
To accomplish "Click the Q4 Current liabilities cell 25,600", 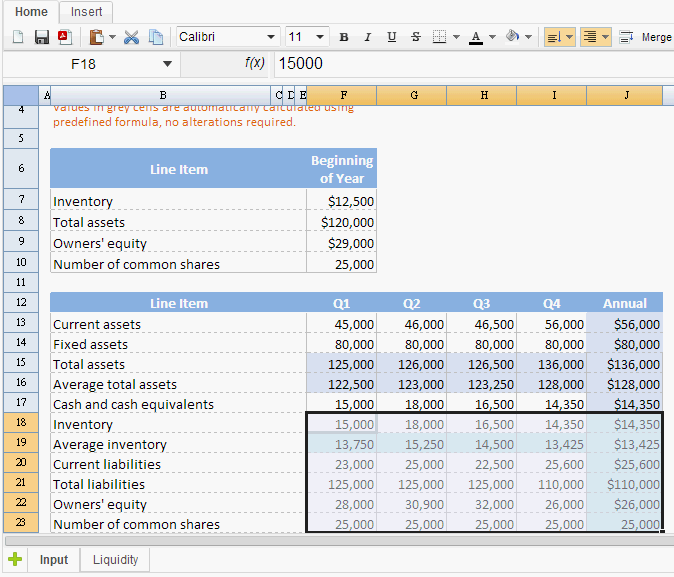I will (552, 464).
